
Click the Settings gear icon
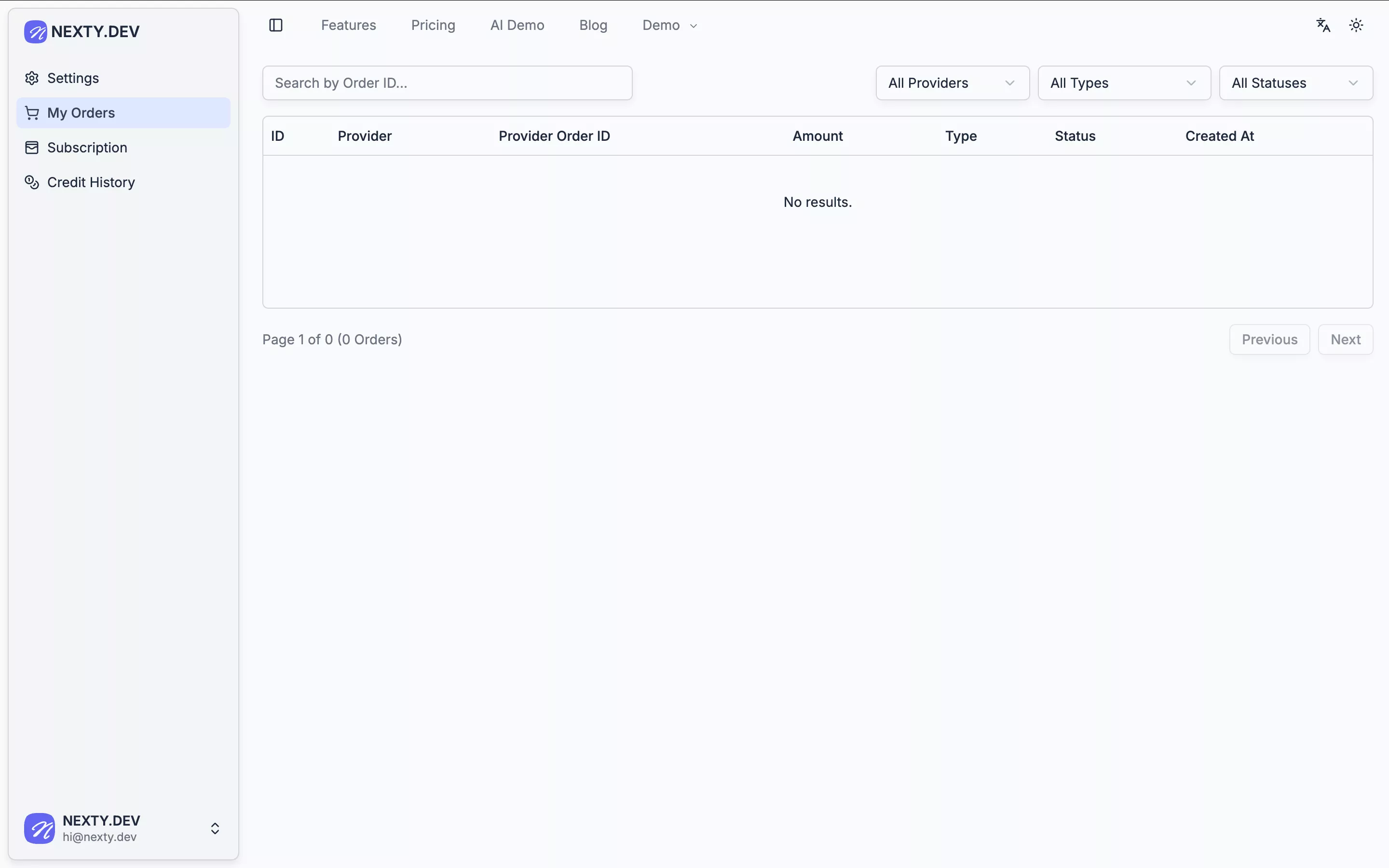click(x=32, y=78)
